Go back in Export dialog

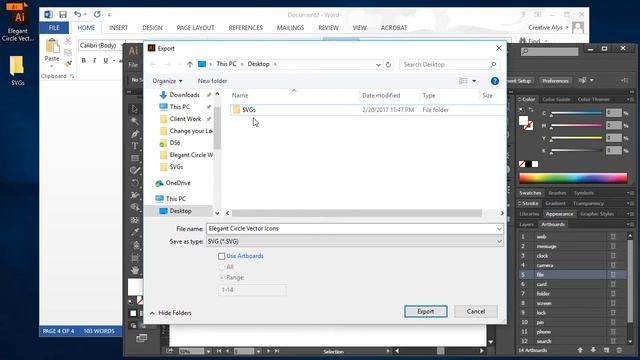tap(153, 64)
